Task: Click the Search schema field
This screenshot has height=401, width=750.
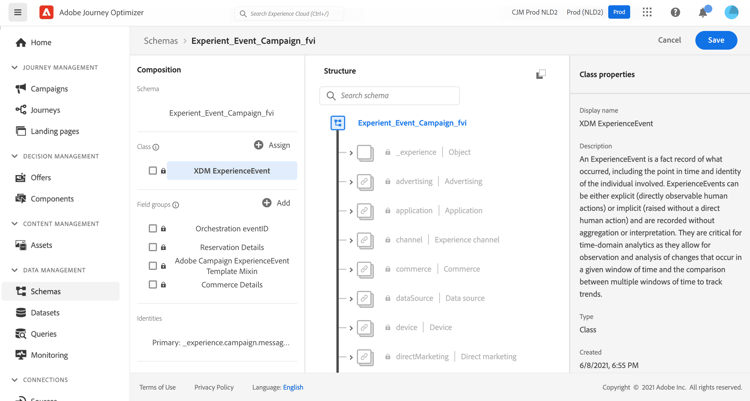Action: [x=395, y=96]
